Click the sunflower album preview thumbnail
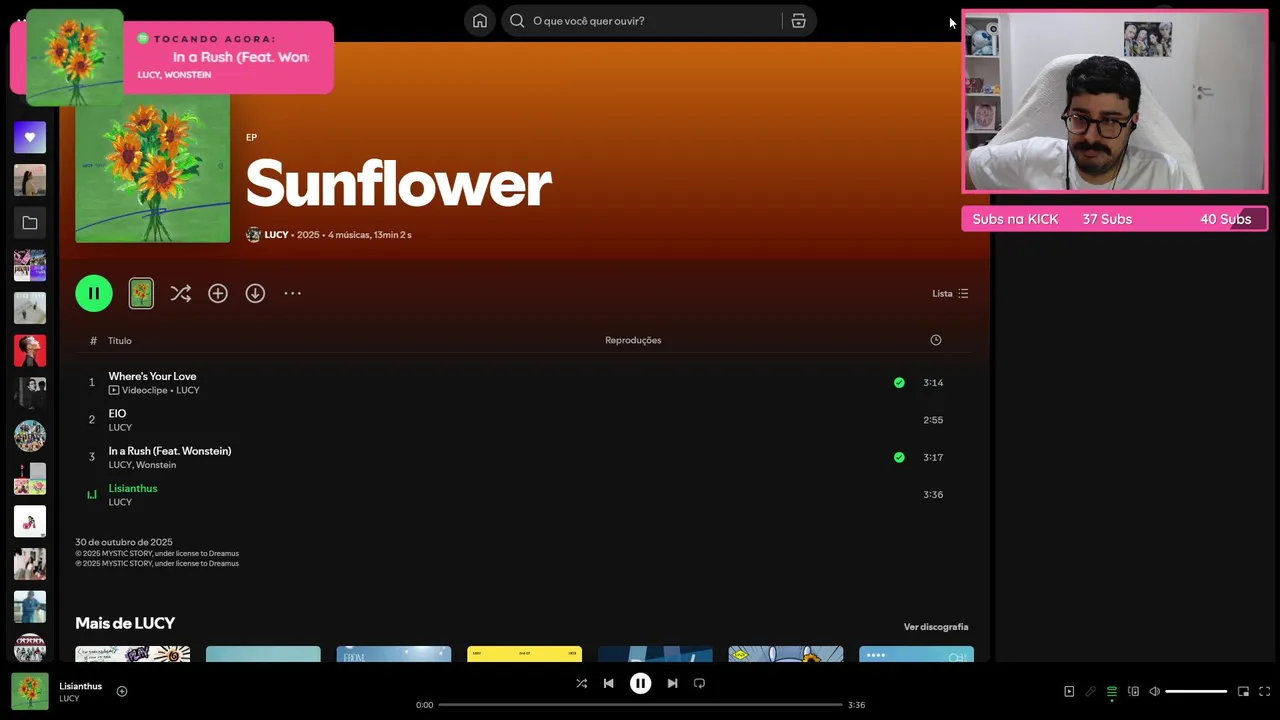The width and height of the screenshot is (1280, 720). [x=141, y=293]
